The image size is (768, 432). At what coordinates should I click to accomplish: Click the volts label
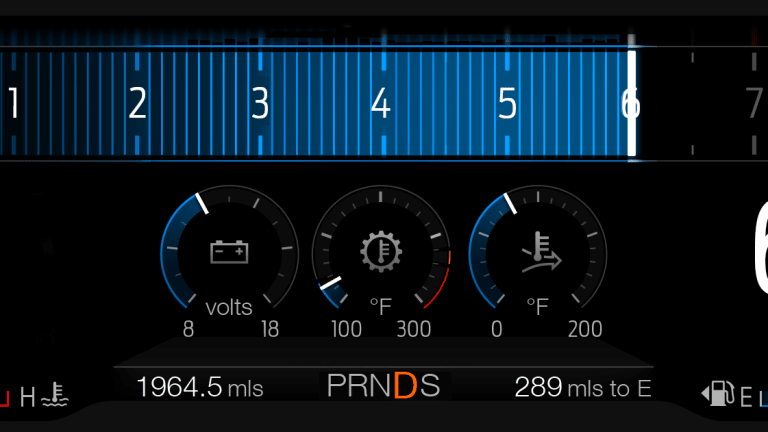tap(229, 308)
